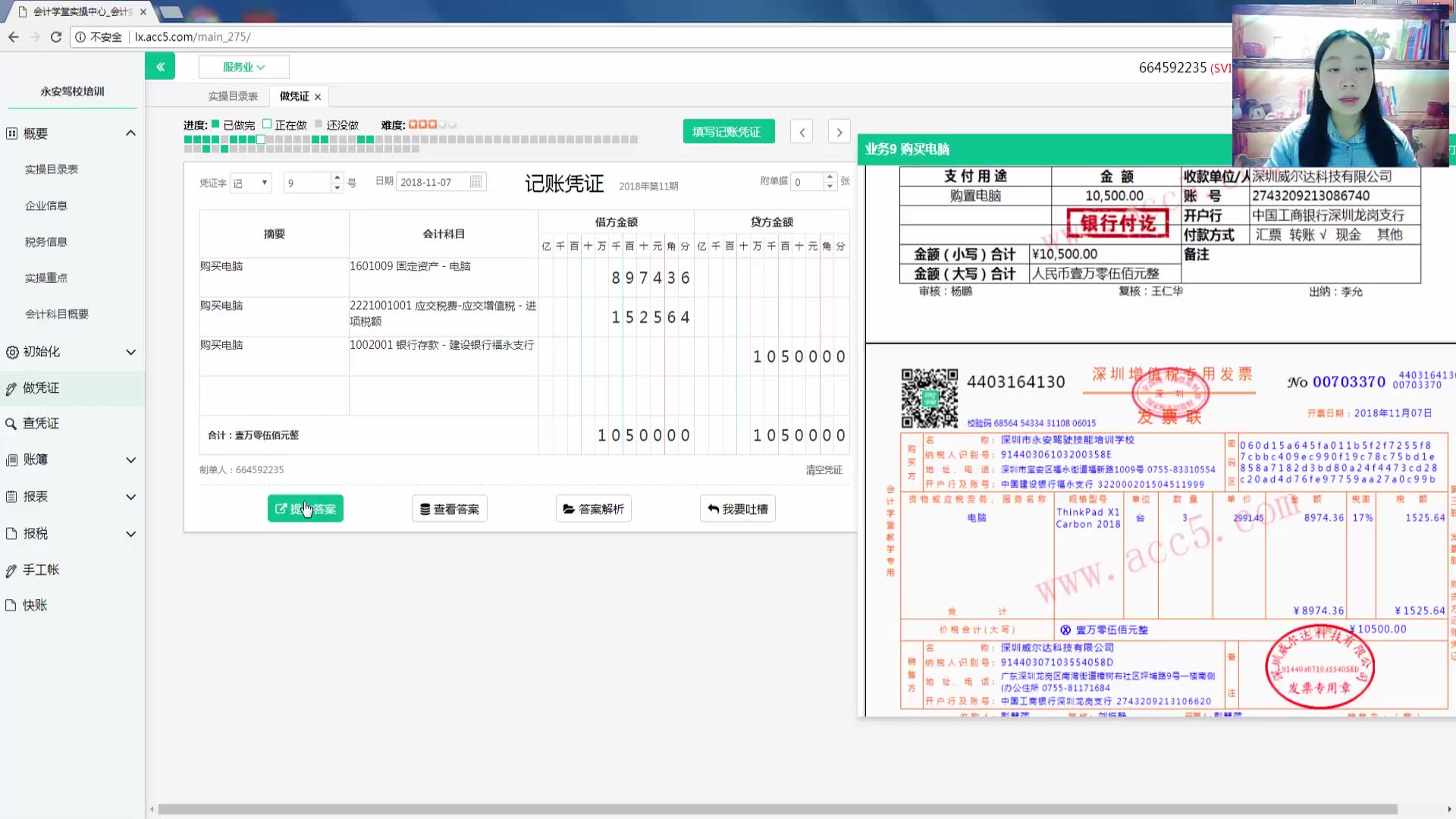
Task: Go to next task arrow
Action: coord(839,132)
